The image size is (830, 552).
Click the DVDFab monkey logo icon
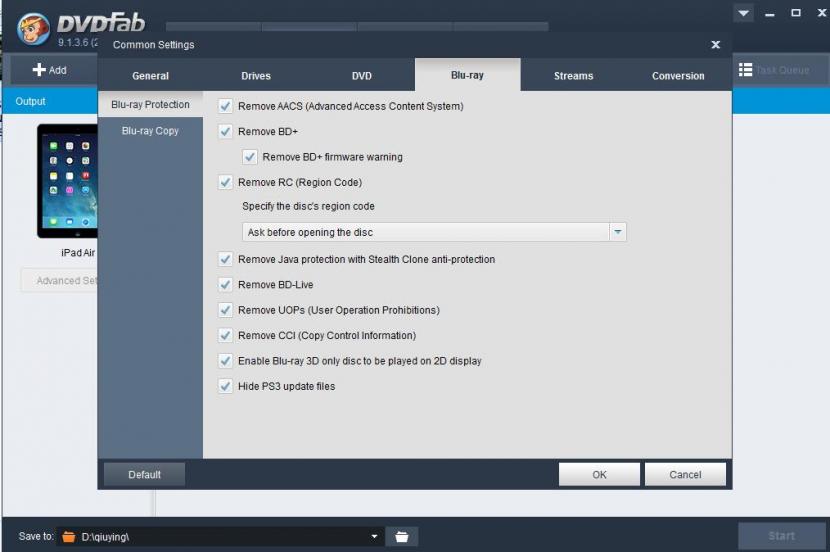point(32,29)
